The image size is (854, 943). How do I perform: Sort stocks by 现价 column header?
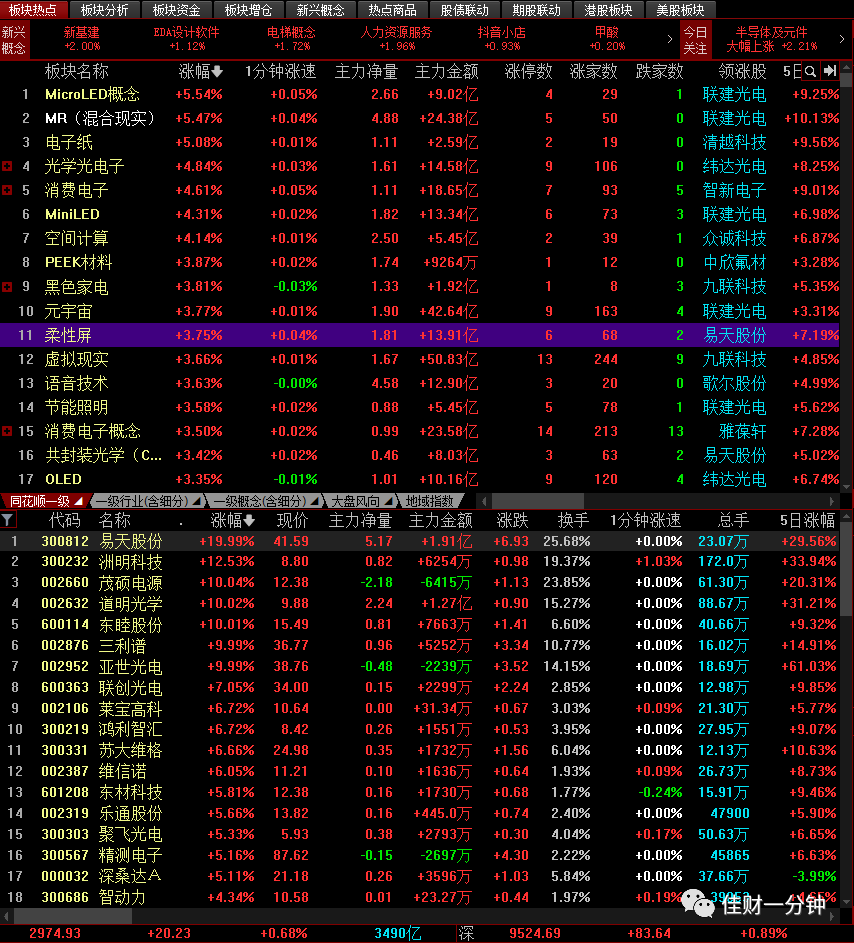(292, 520)
